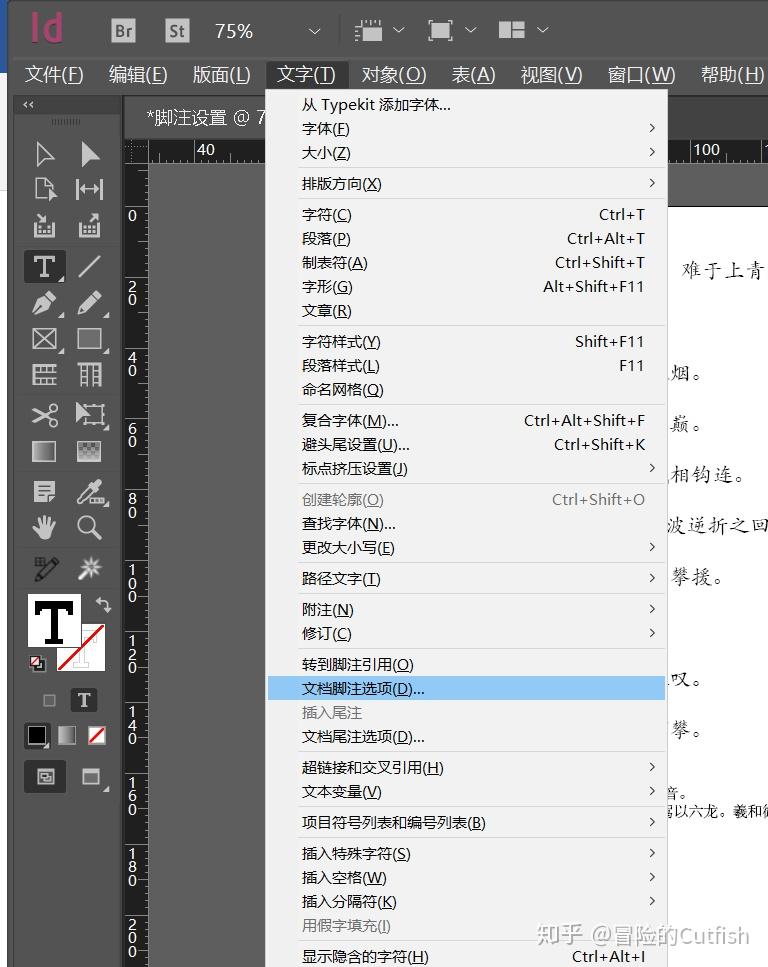Select the Gradient Swatch tool
This screenshot has width=768, height=967.
[x=44, y=451]
